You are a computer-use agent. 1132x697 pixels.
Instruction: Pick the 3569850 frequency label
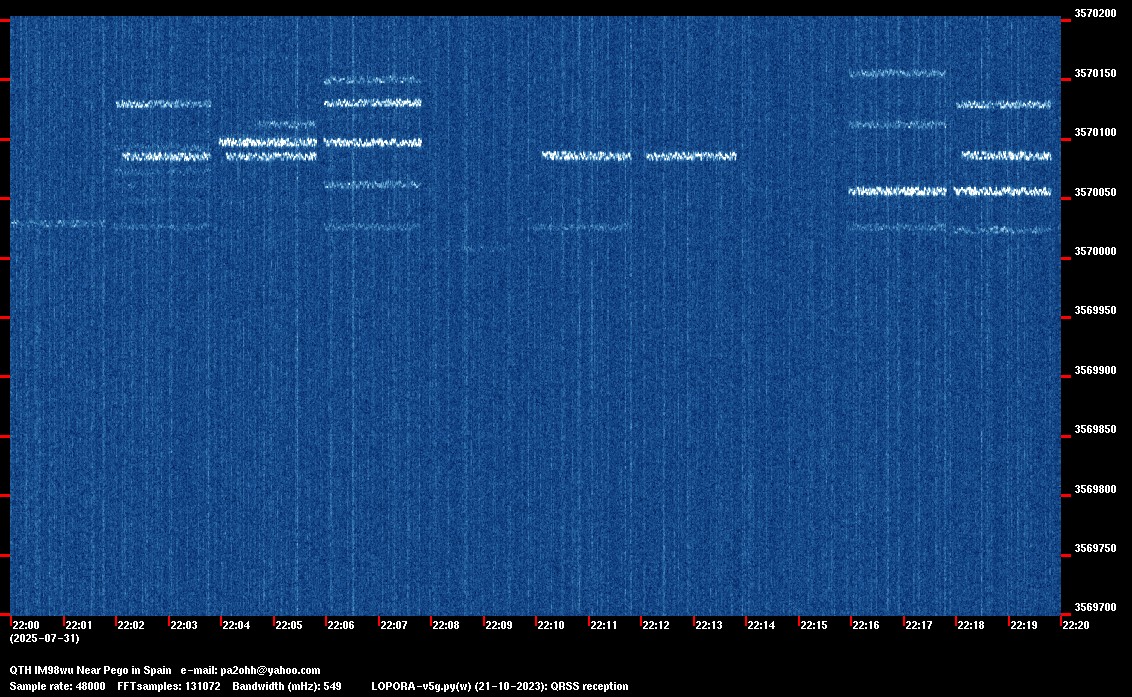pos(1095,429)
